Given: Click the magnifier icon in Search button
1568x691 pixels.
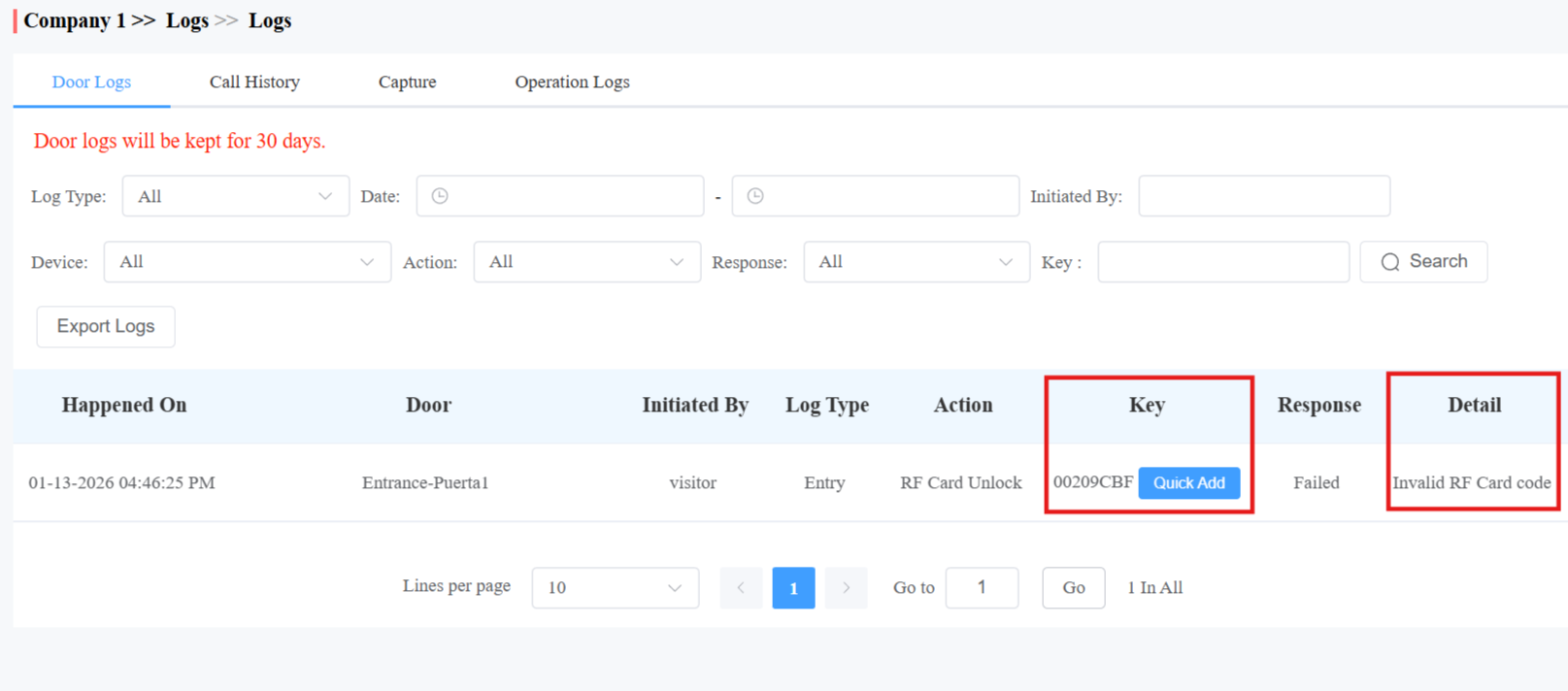Looking at the screenshot, I should 1390,262.
